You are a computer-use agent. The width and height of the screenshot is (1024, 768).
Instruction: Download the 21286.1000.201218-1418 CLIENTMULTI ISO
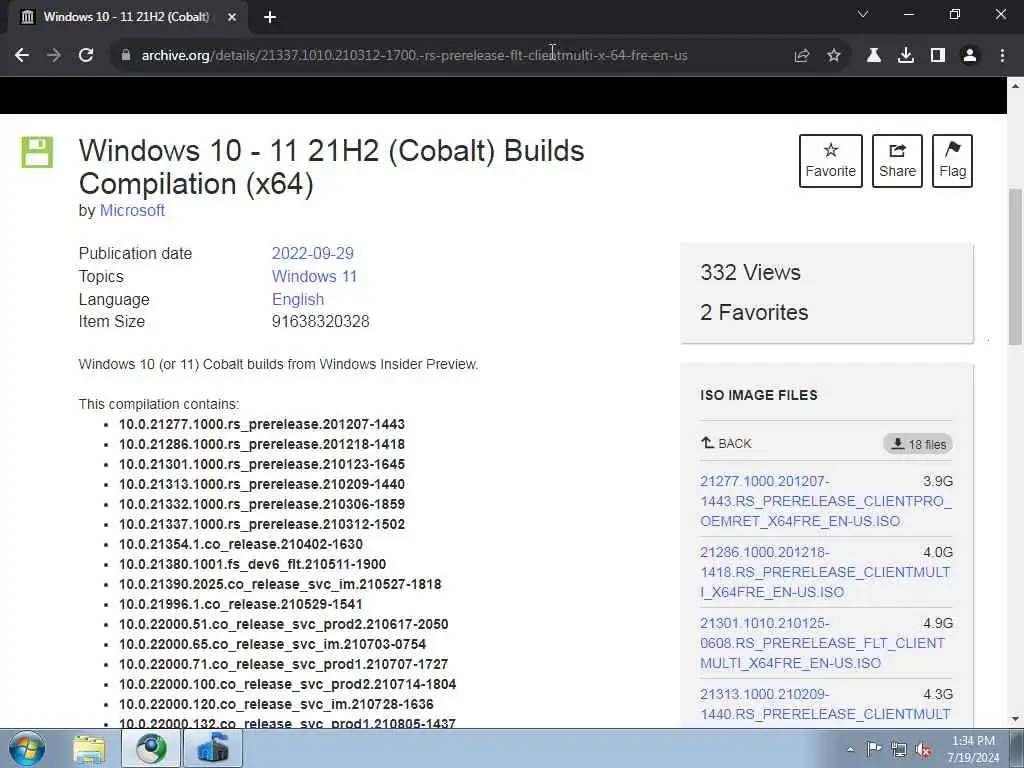point(825,572)
